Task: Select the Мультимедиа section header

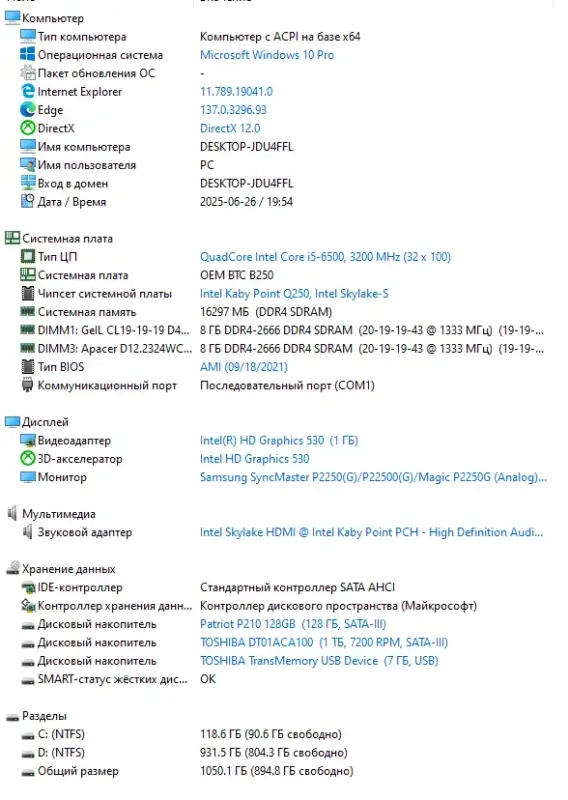Action: tap(59, 514)
